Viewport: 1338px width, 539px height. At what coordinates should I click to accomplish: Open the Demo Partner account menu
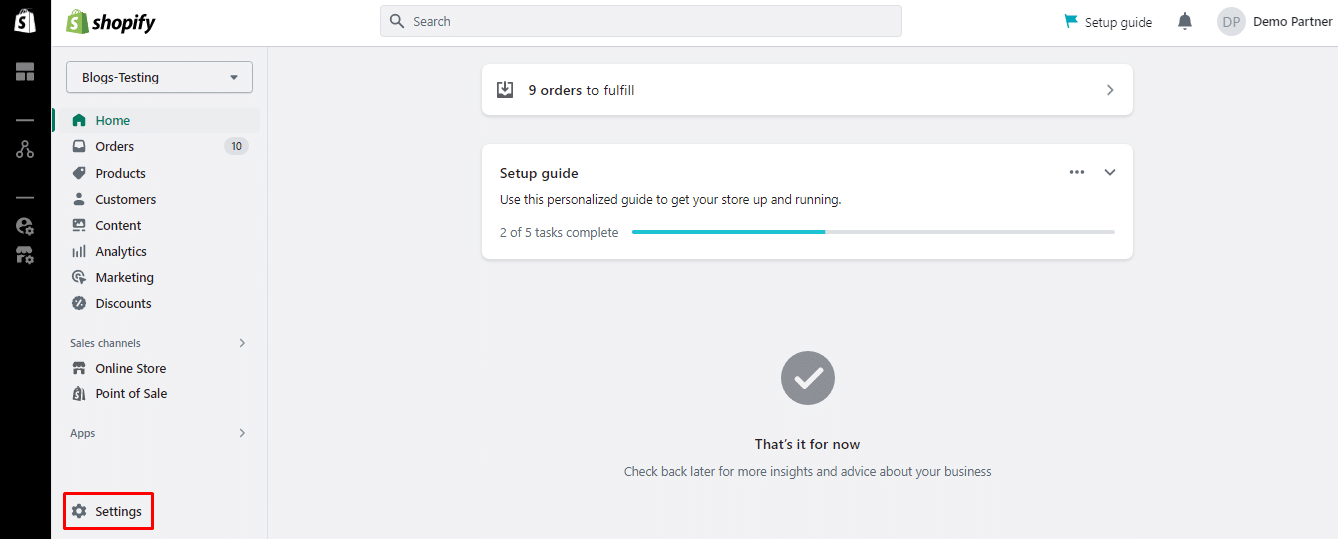[x=1275, y=22]
